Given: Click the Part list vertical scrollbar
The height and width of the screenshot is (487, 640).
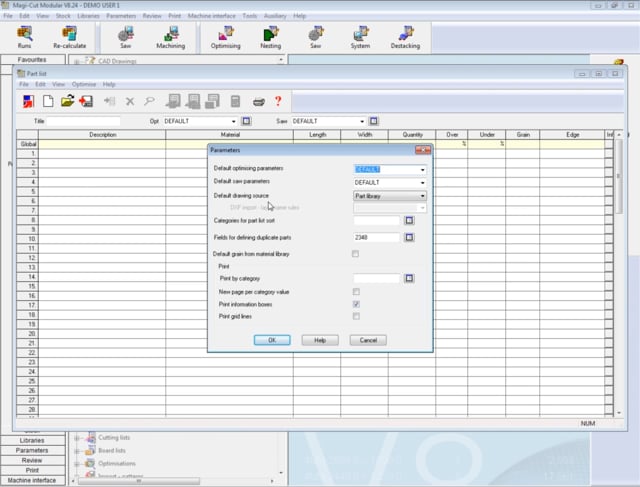Looking at the screenshot, I should tap(619, 274).
